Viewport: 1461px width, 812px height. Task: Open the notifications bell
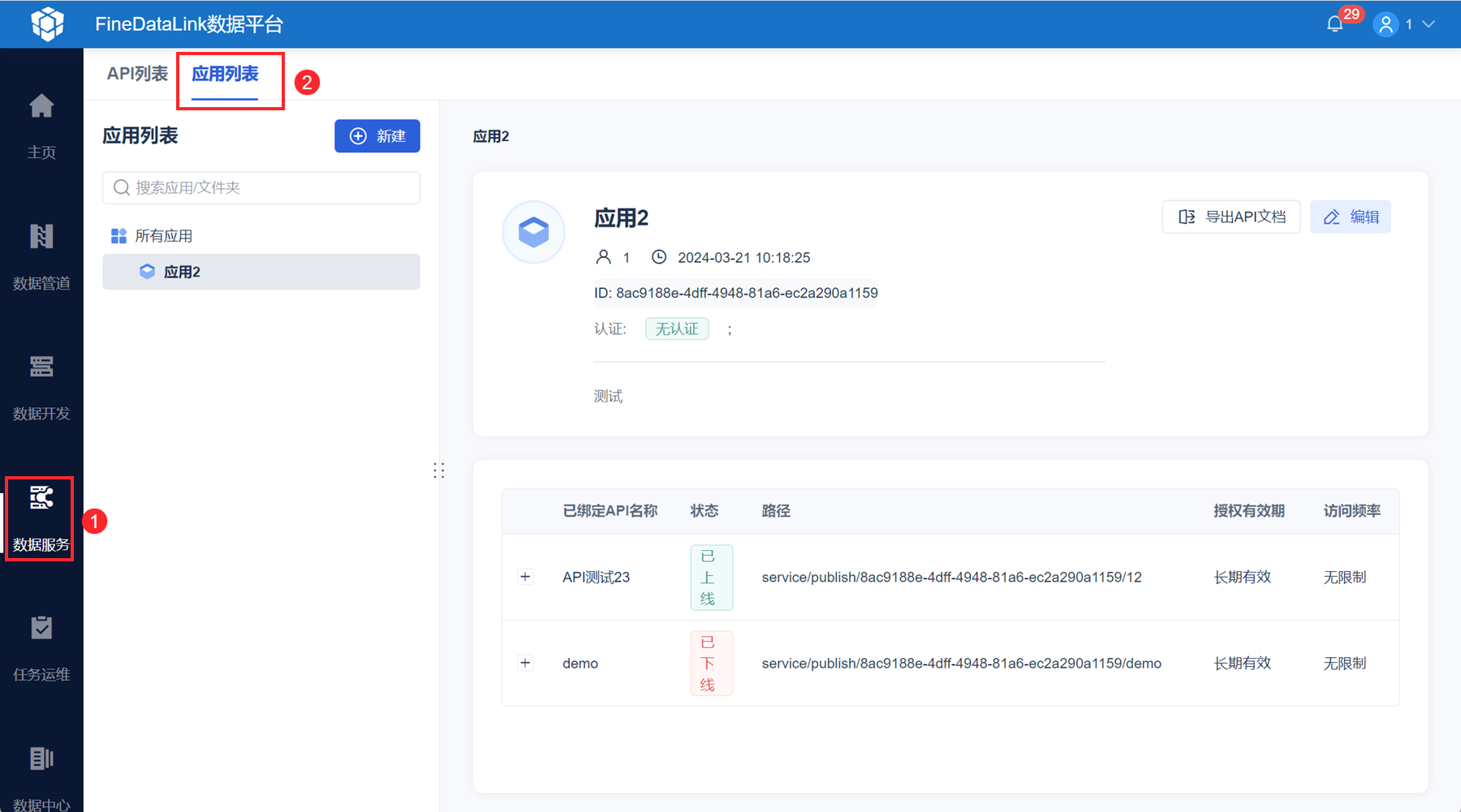click(x=1335, y=24)
